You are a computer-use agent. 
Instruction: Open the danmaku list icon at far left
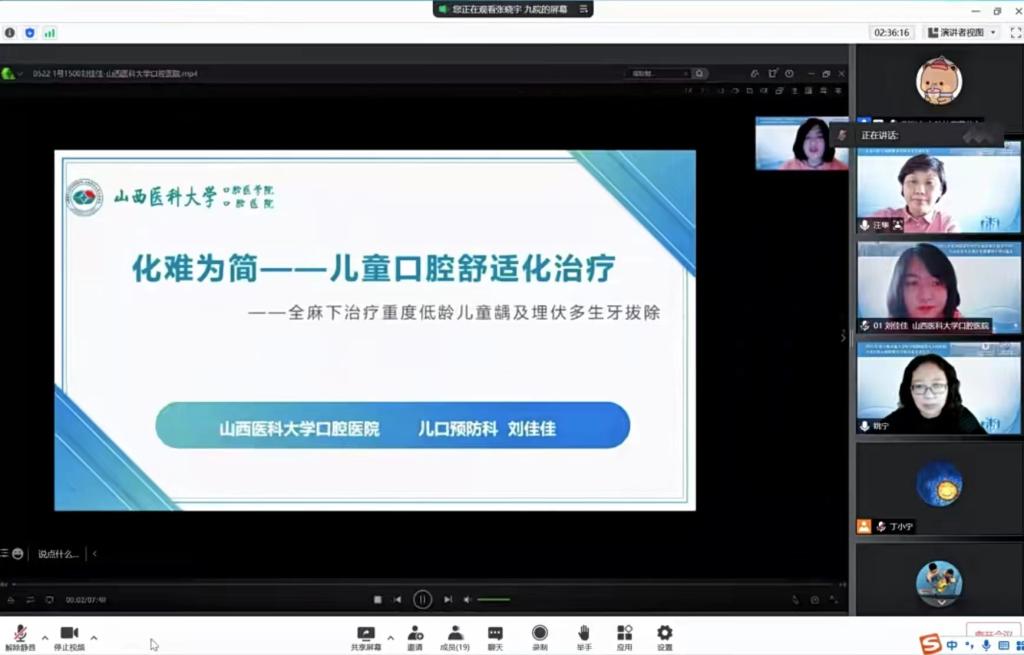[4, 554]
